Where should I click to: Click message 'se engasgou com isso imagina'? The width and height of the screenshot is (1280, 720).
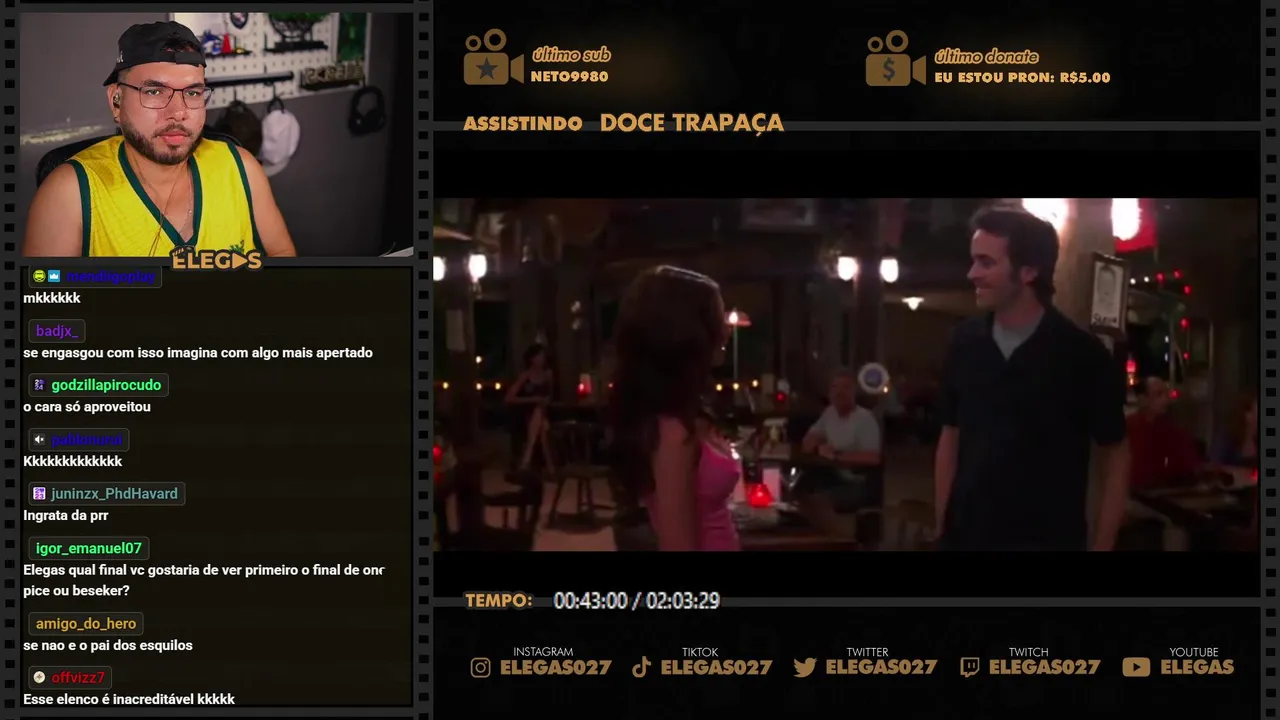click(198, 353)
